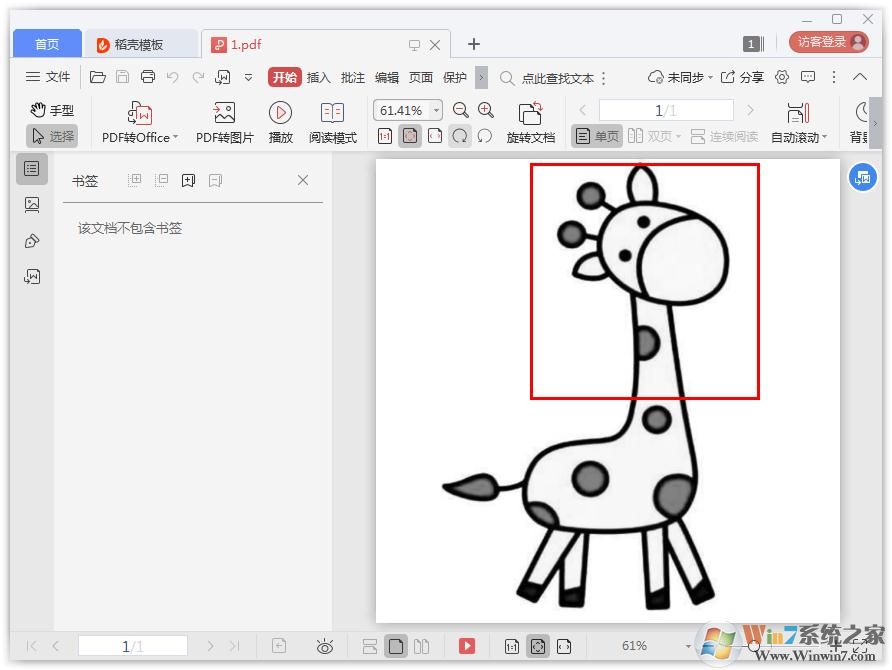The width and height of the screenshot is (892, 670).
Task: Select the annotation pen icon in sidebar
Action: (x=31, y=240)
